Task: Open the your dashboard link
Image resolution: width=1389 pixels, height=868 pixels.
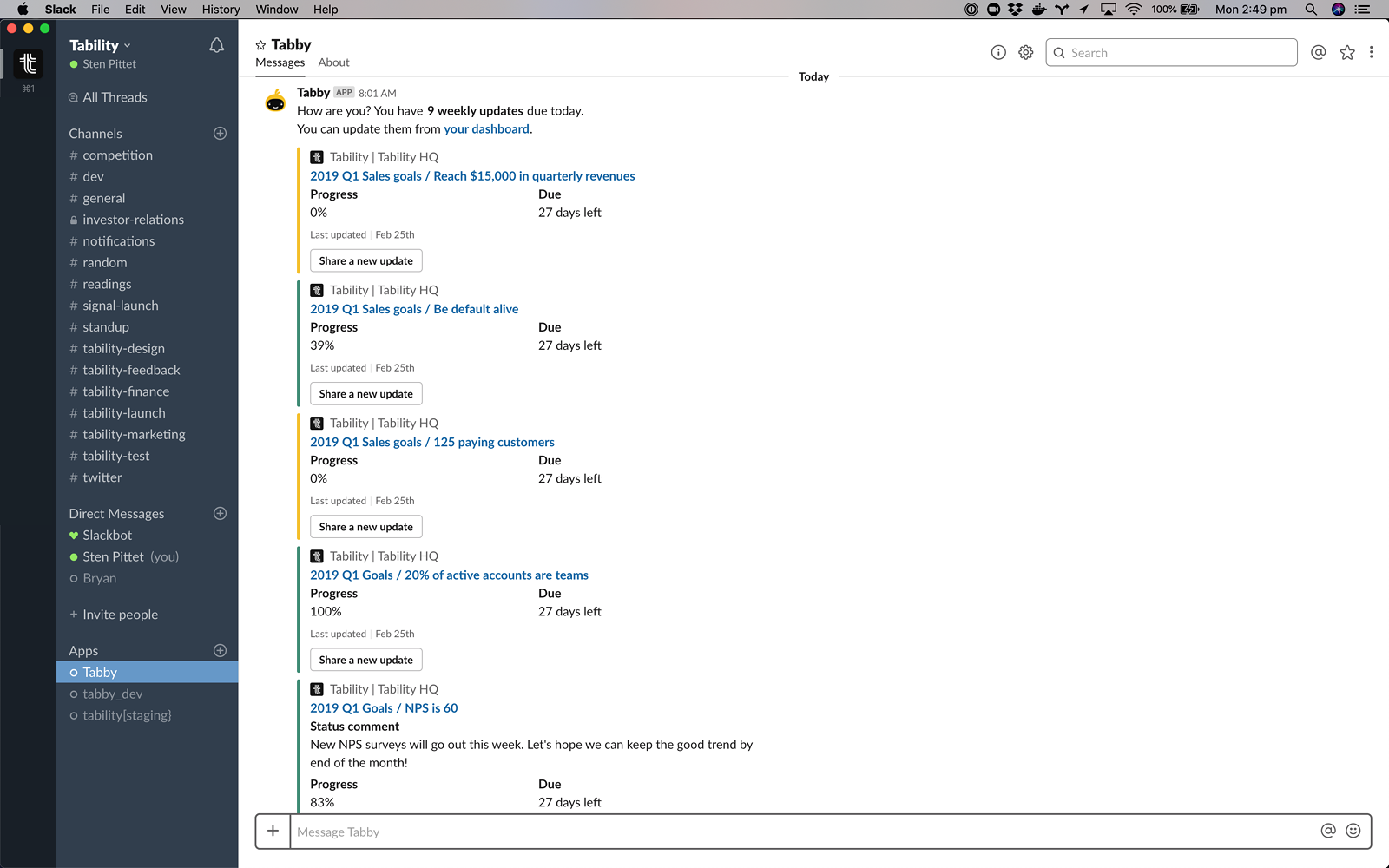Action: (x=486, y=129)
